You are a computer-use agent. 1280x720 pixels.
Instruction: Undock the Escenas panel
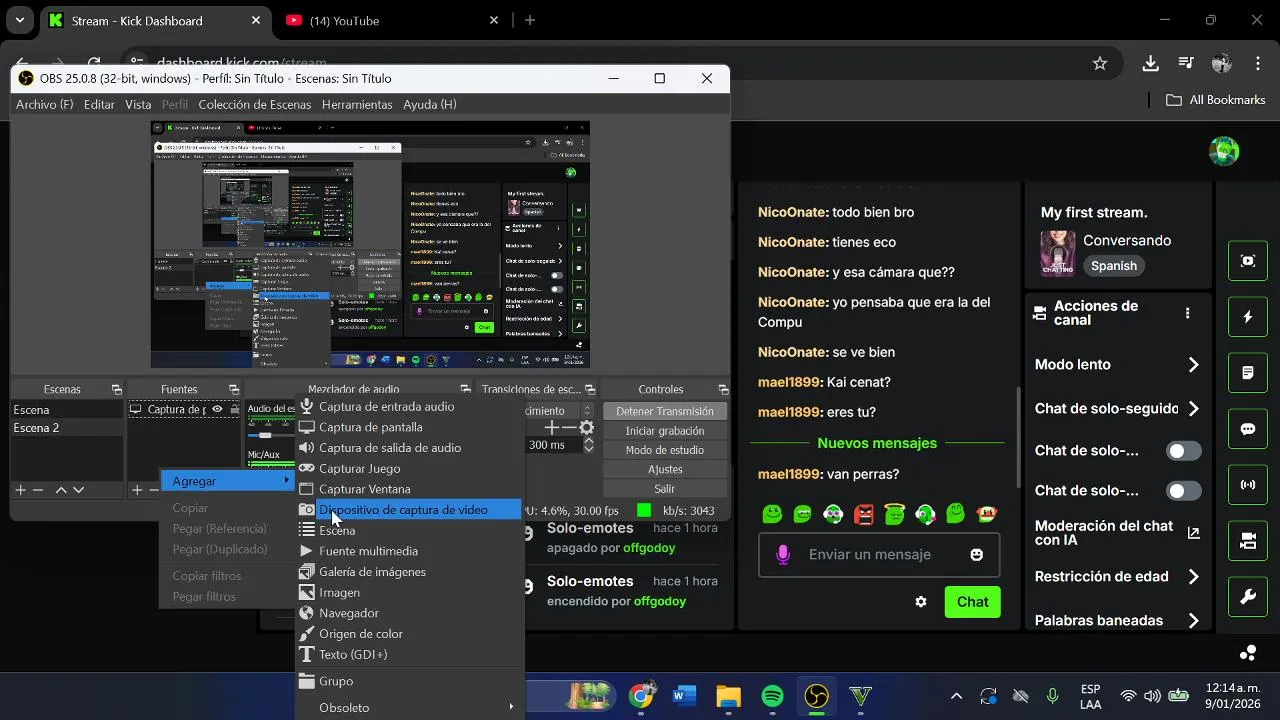coord(117,390)
